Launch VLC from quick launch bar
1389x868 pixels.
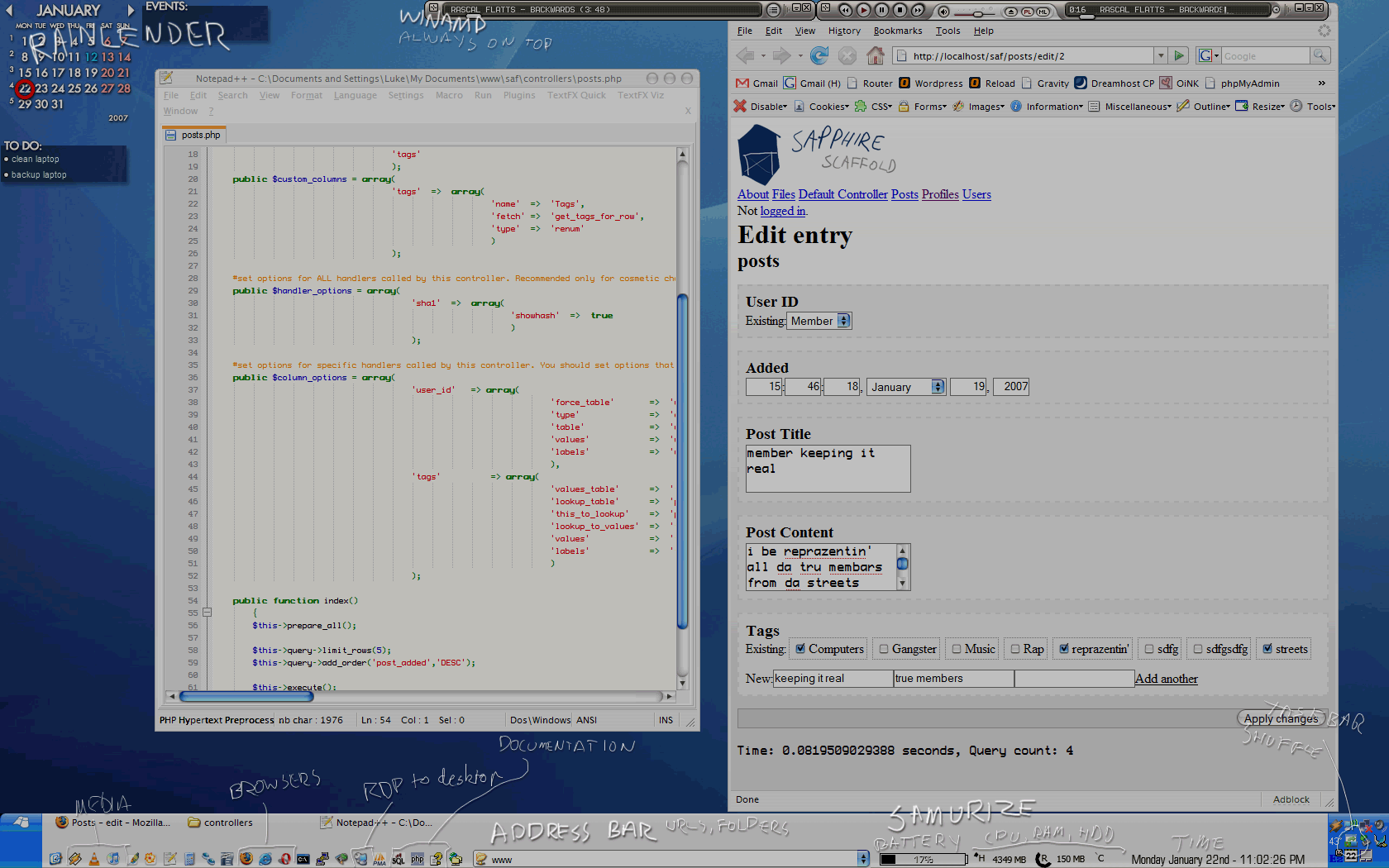93,859
